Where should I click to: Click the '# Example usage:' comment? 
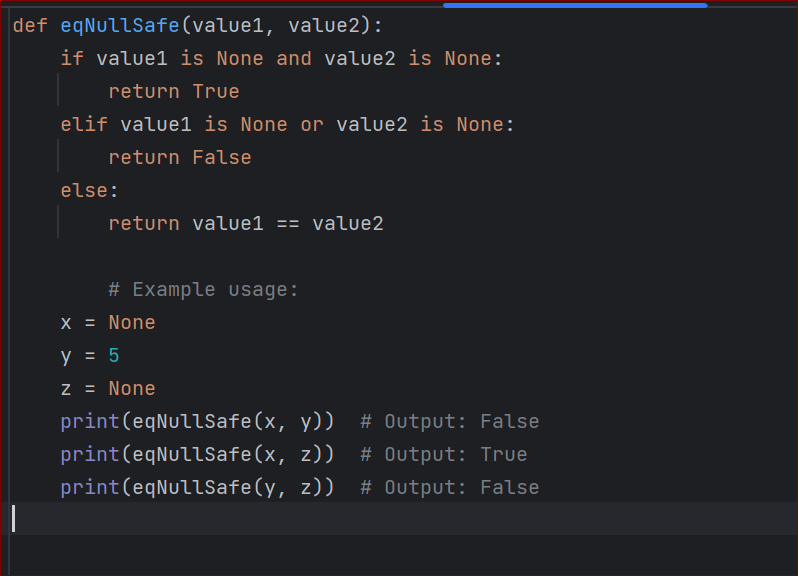(x=203, y=290)
